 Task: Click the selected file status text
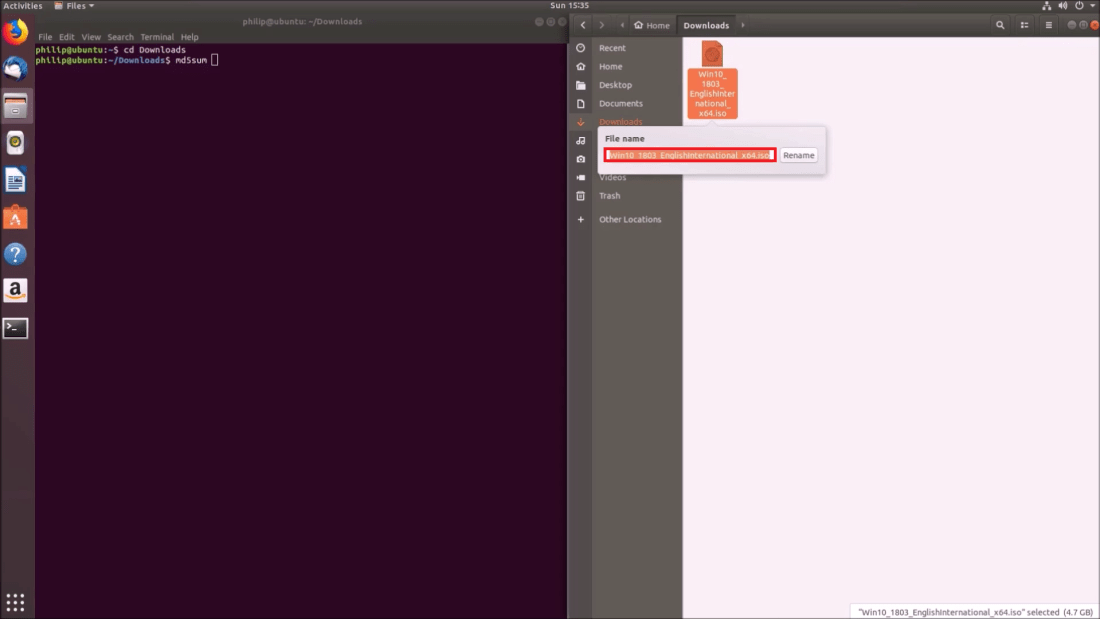click(x=975, y=612)
